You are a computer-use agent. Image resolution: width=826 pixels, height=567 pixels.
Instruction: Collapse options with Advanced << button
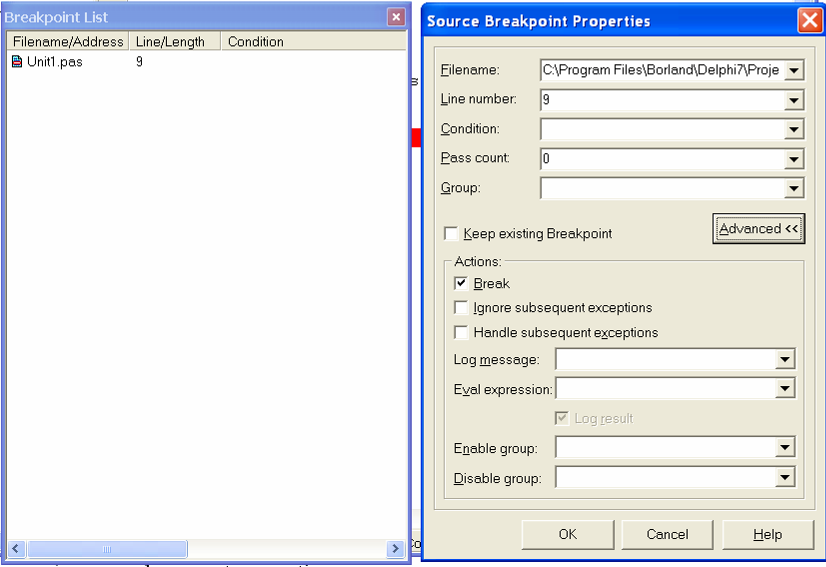point(759,229)
